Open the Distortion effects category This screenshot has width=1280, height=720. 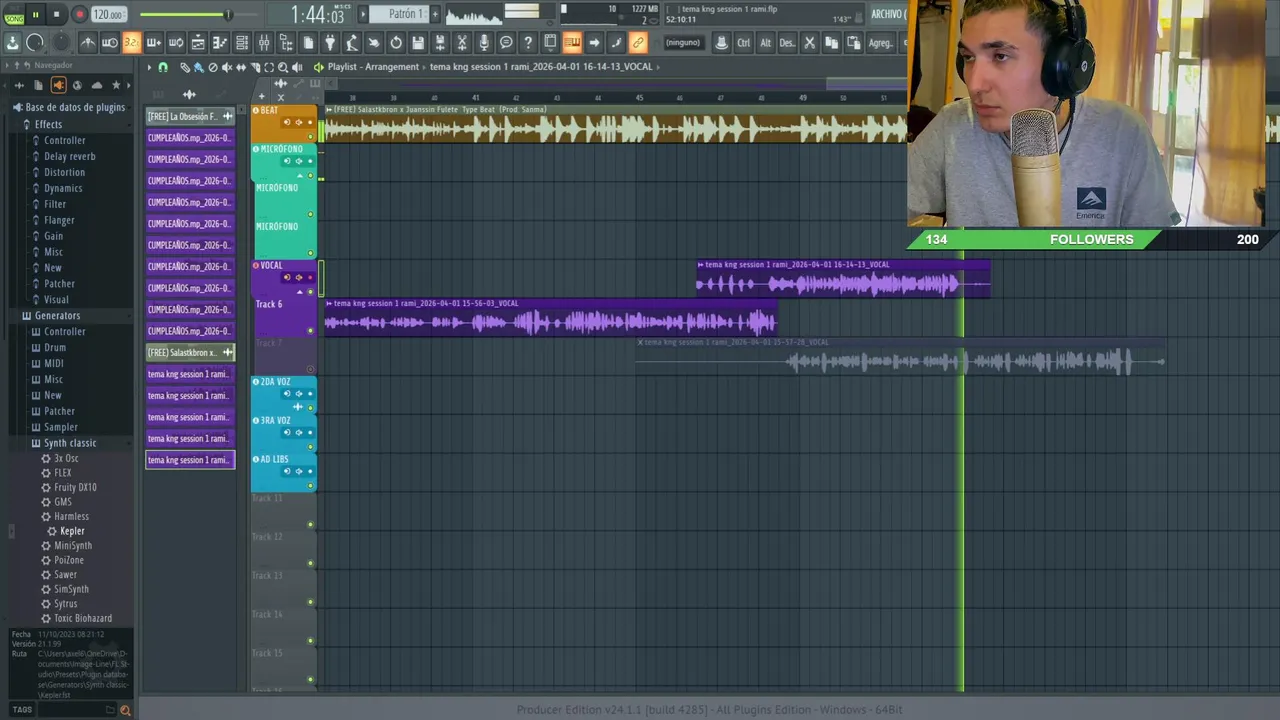click(x=64, y=172)
